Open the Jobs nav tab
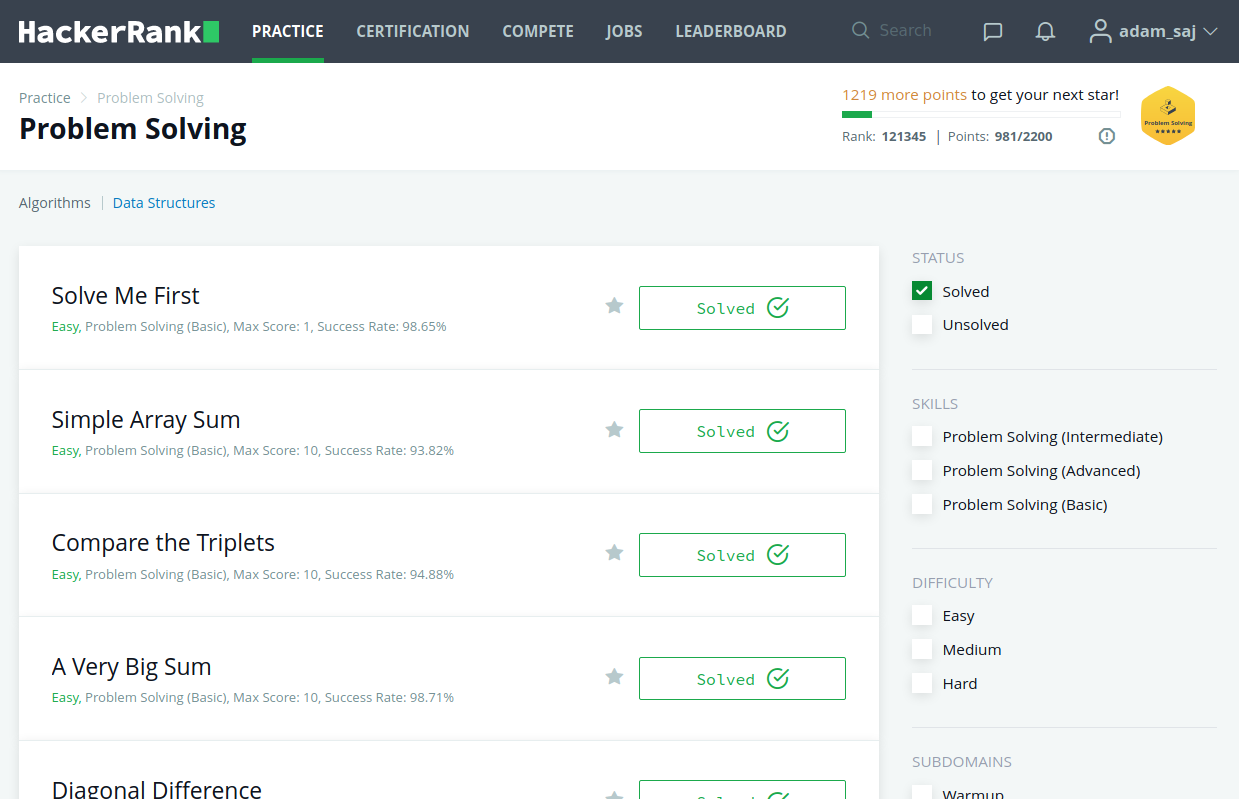This screenshot has width=1239, height=799. tap(624, 31)
